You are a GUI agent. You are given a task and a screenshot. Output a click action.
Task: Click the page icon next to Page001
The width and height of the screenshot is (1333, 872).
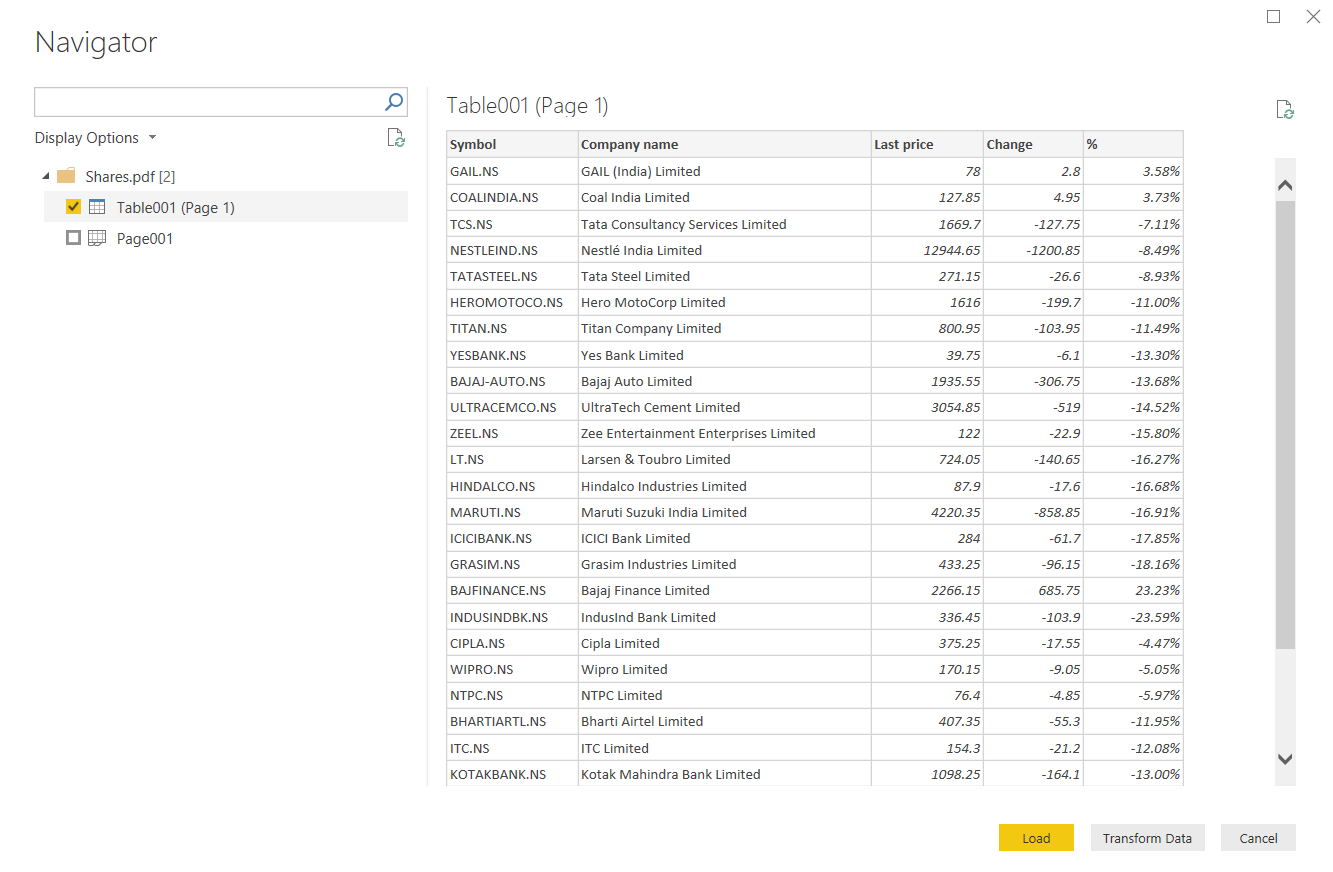point(97,238)
